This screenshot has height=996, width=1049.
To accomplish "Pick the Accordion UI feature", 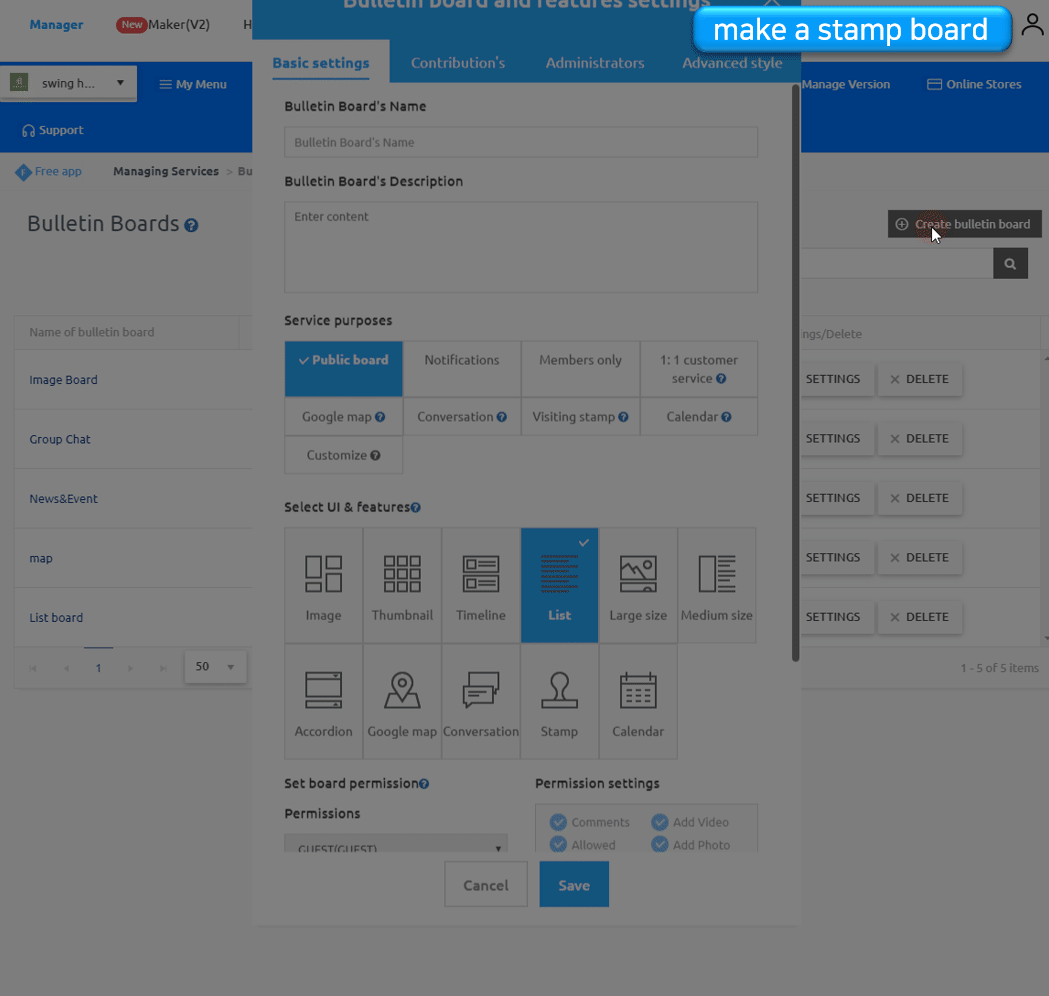I will [323, 700].
